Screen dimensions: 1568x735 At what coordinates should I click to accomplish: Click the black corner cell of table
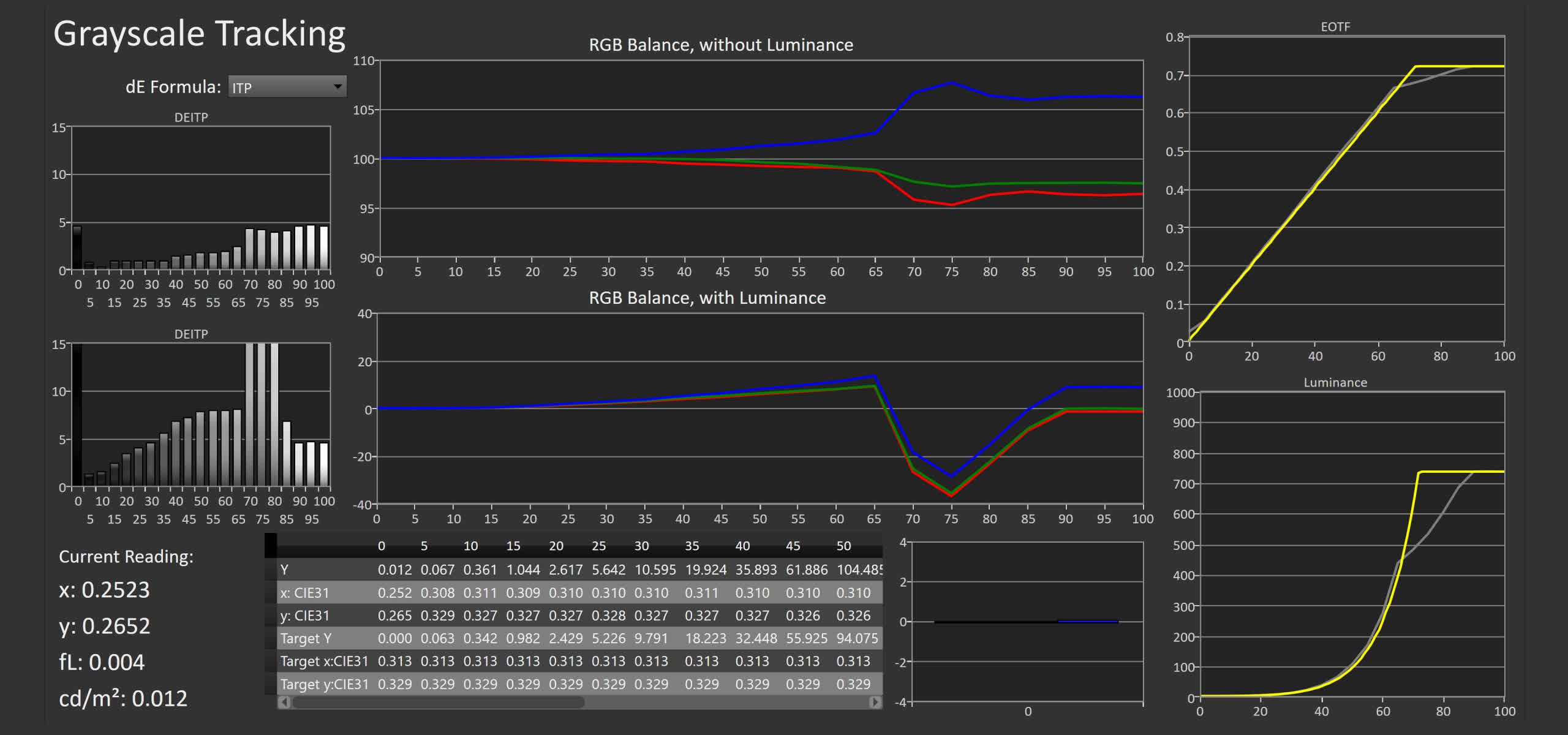(270, 545)
